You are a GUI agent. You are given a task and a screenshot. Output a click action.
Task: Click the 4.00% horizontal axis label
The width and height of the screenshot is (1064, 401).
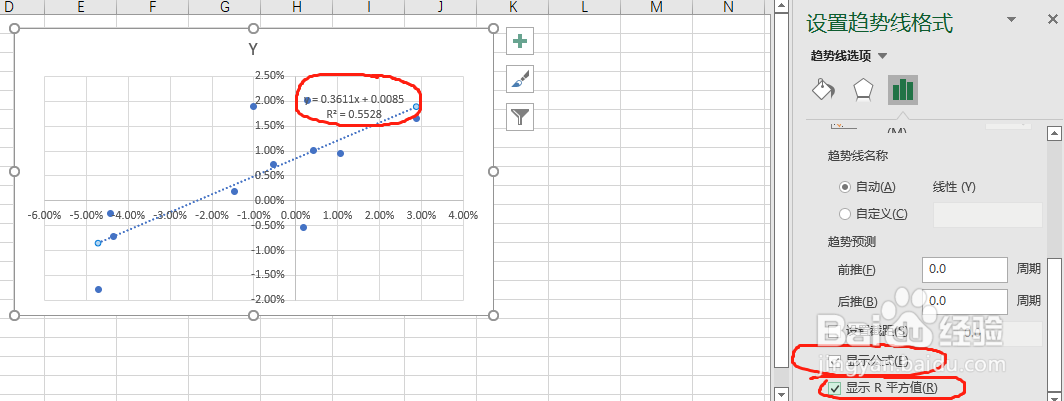coord(463,215)
